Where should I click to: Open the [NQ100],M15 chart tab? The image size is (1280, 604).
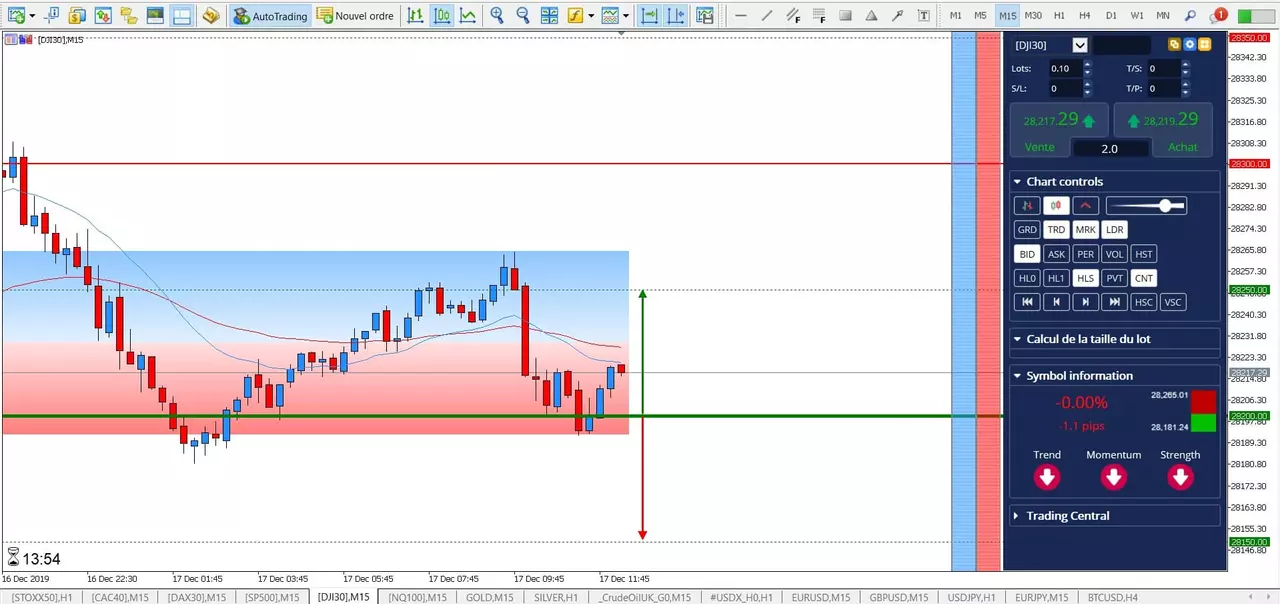pos(419,597)
